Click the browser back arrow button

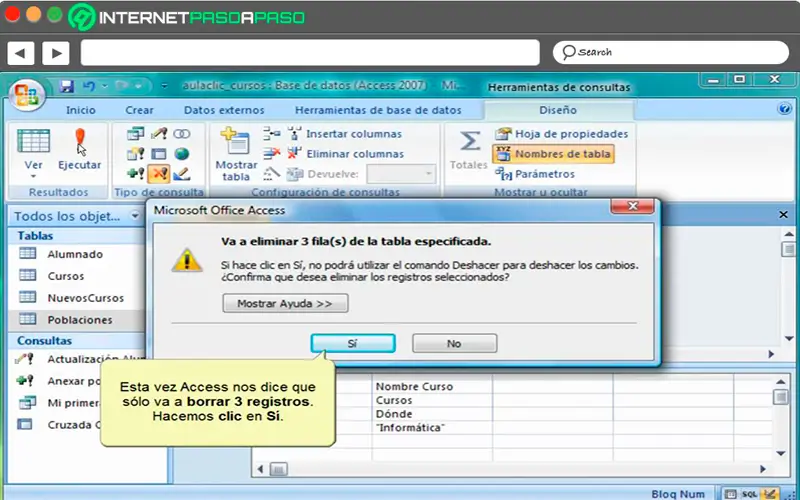click(x=21, y=53)
